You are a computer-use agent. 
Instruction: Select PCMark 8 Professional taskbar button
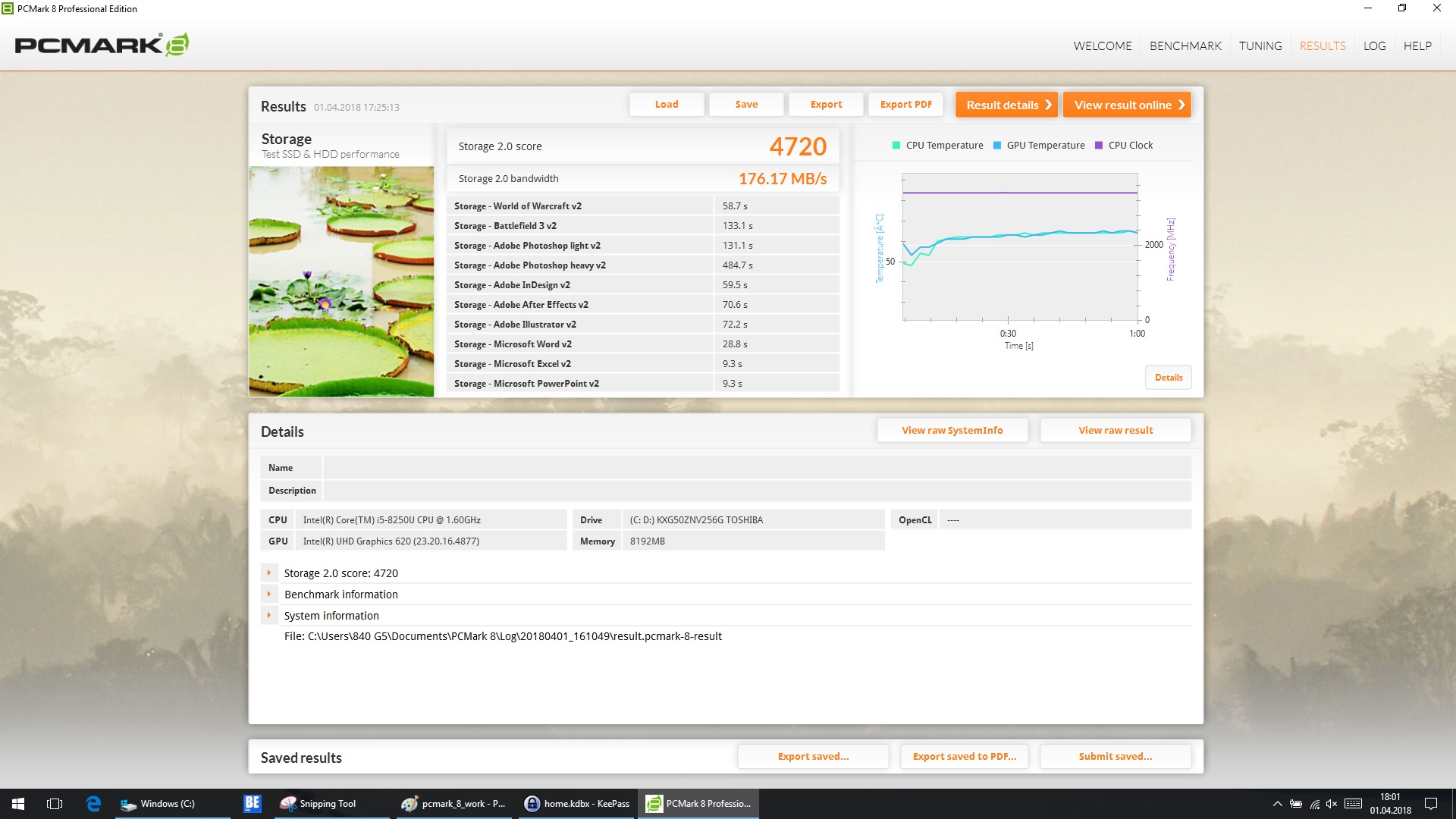699,803
